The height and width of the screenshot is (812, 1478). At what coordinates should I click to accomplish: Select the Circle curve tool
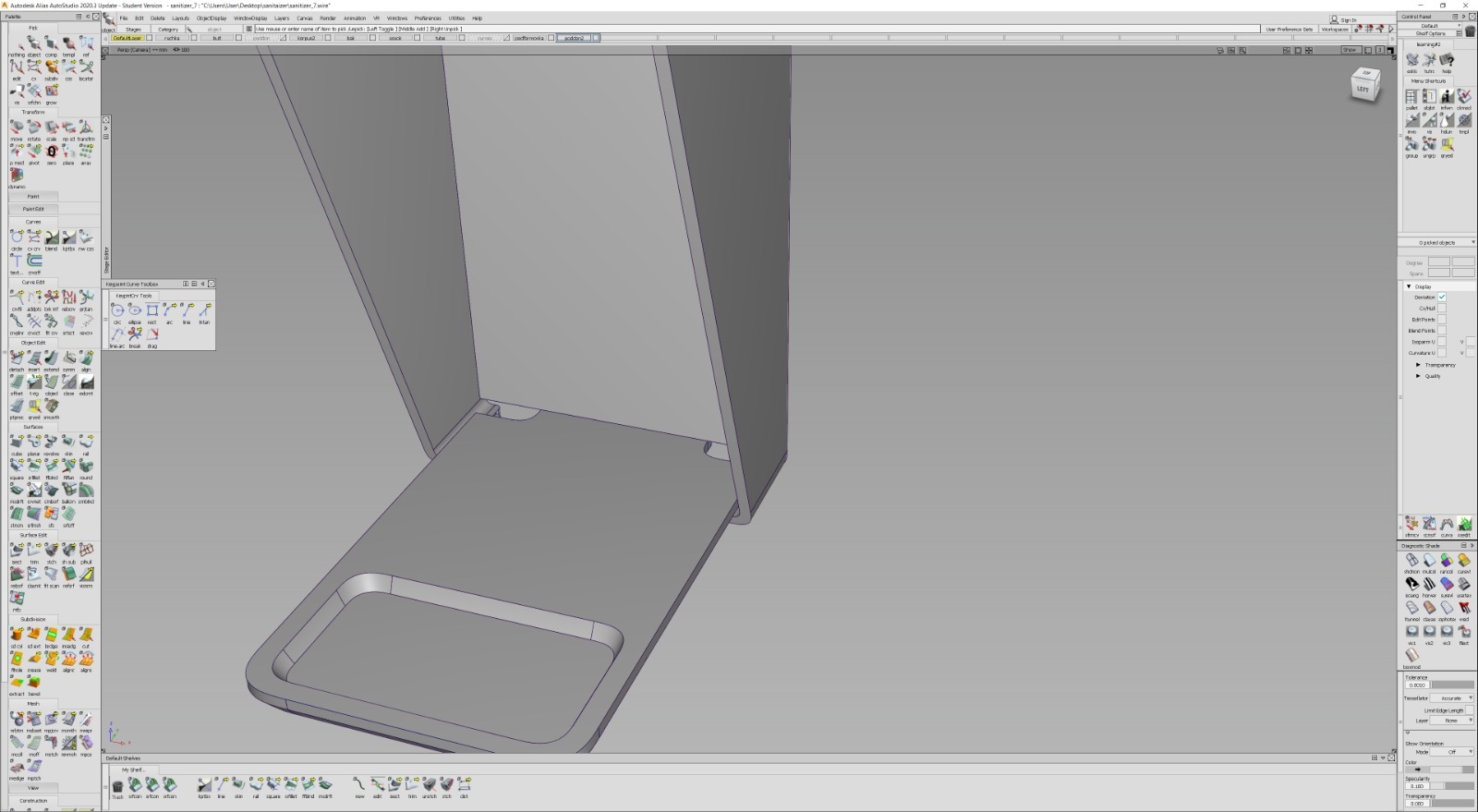(17, 238)
